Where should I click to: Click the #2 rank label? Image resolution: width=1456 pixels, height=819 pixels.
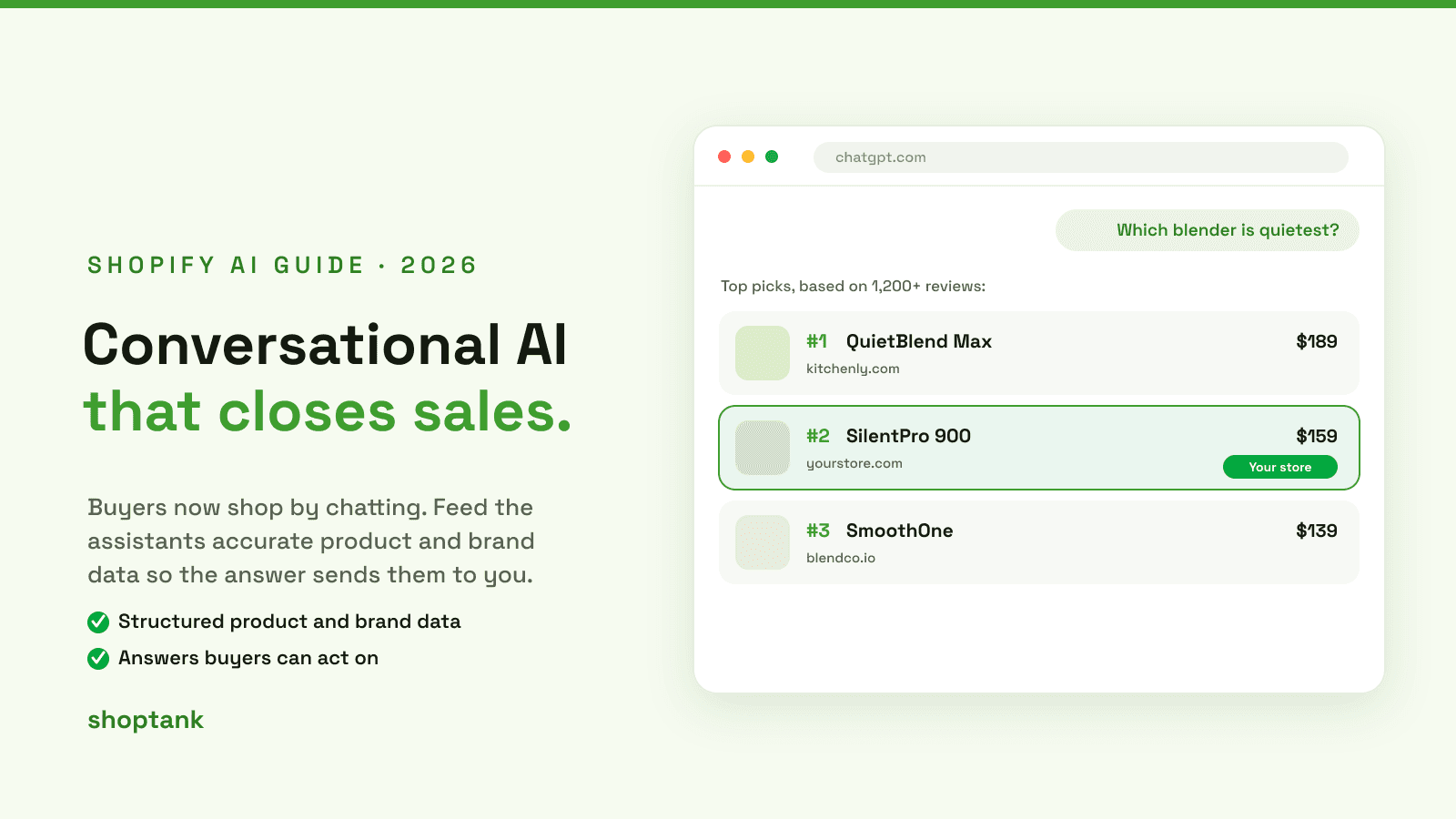coord(818,436)
